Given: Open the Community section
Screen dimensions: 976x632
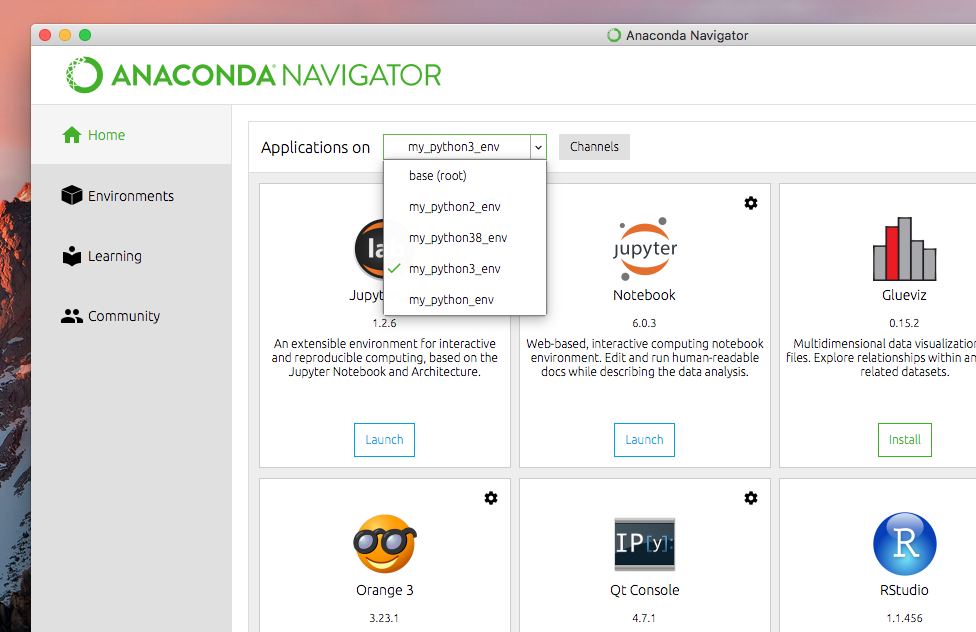Looking at the screenshot, I should point(123,316).
